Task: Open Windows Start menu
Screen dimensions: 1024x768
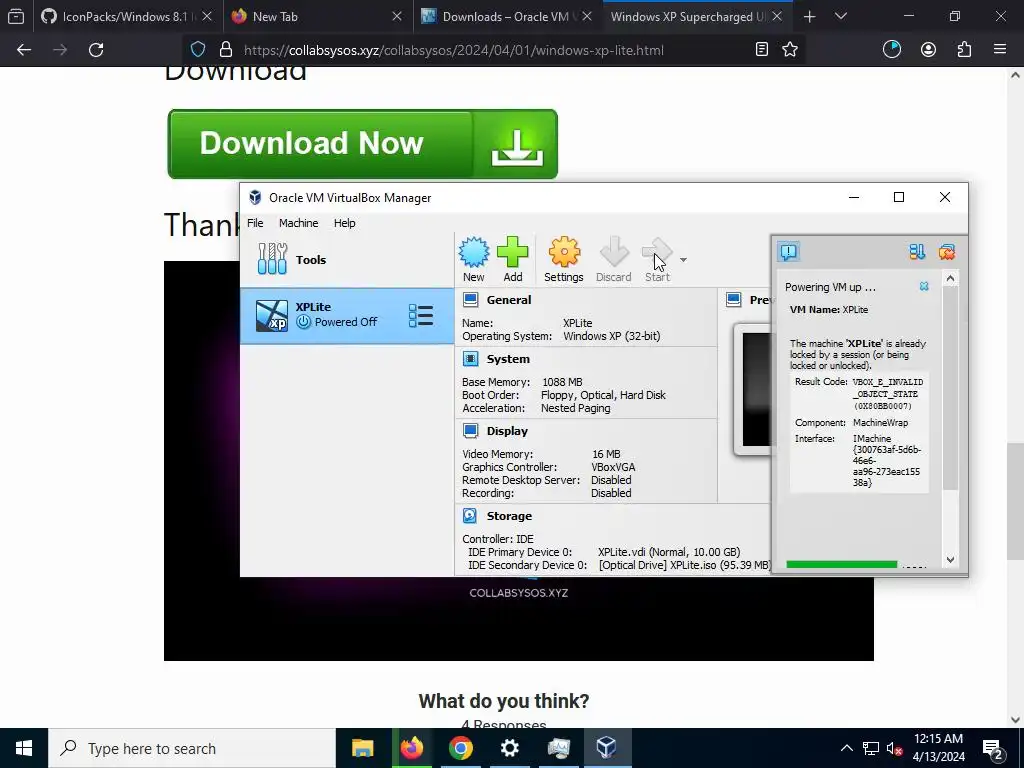Action: (x=24, y=748)
